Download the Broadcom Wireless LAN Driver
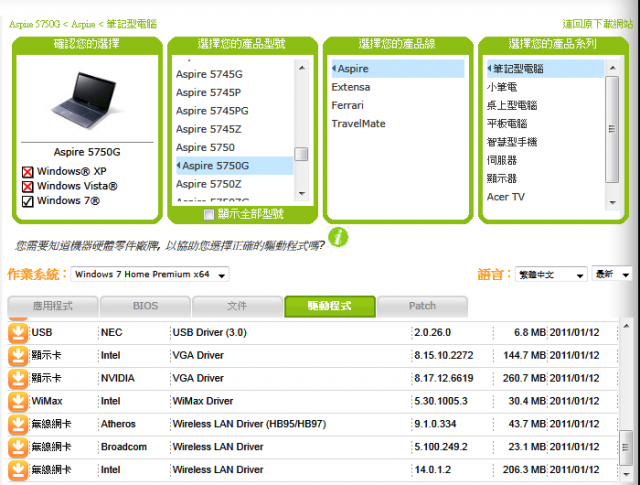640x485 pixels. 18,447
